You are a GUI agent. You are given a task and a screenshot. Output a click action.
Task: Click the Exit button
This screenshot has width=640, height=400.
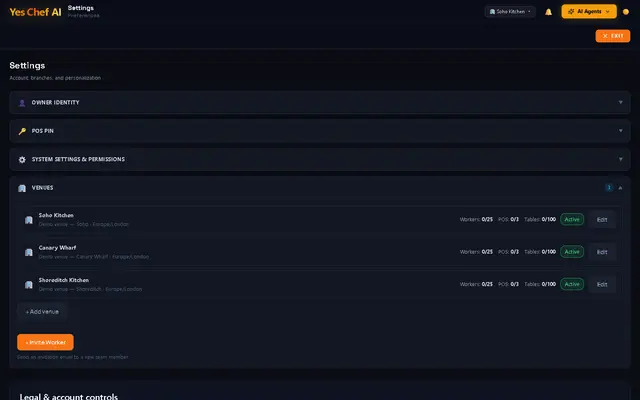[613, 36]
